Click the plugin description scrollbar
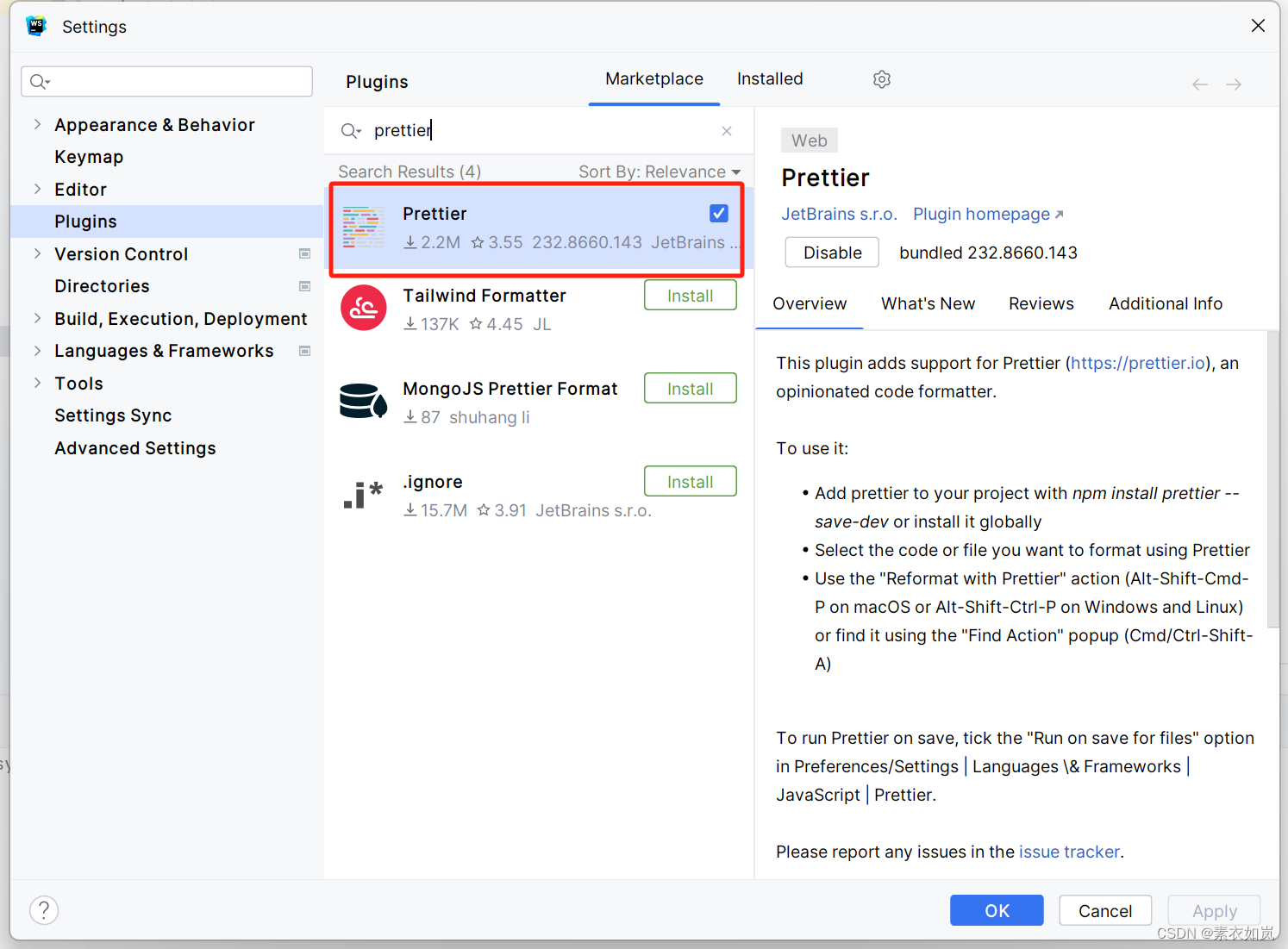This screenshot has height=949, width=1288. pos(1272,478)
